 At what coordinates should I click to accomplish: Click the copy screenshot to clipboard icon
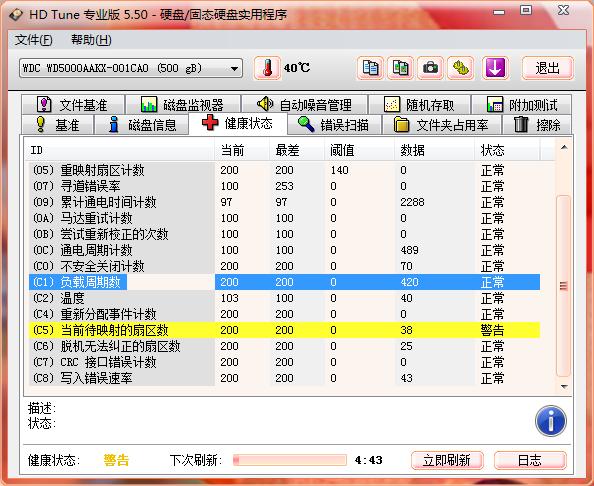(x=400, y=68)
